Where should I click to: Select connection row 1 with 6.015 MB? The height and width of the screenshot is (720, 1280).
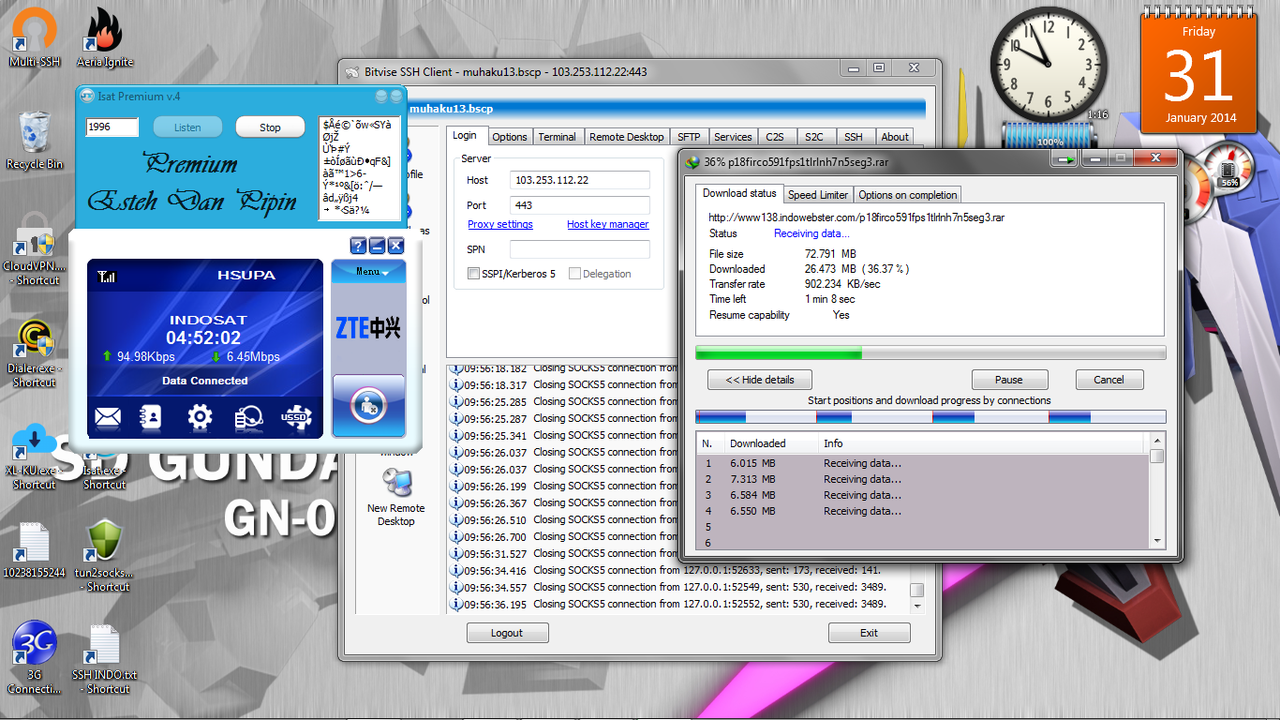click(923, 463)
